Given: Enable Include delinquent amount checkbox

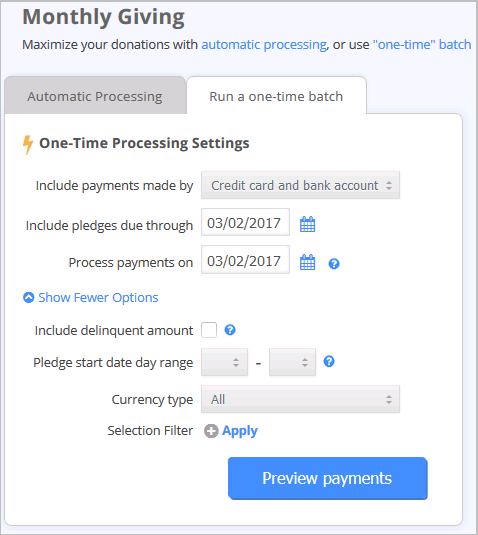Looking at the screenshot, I should tap(209, 330).
